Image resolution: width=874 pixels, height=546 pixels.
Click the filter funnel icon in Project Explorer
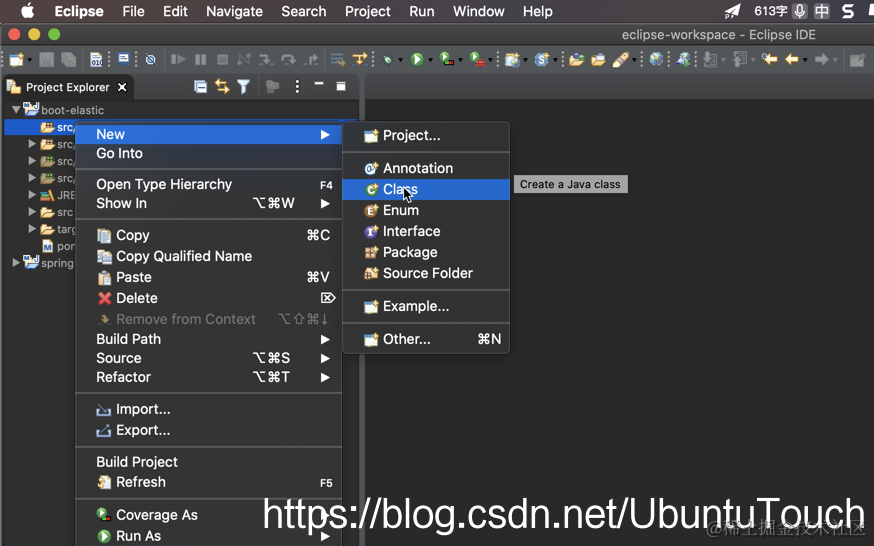coord(244,86)
